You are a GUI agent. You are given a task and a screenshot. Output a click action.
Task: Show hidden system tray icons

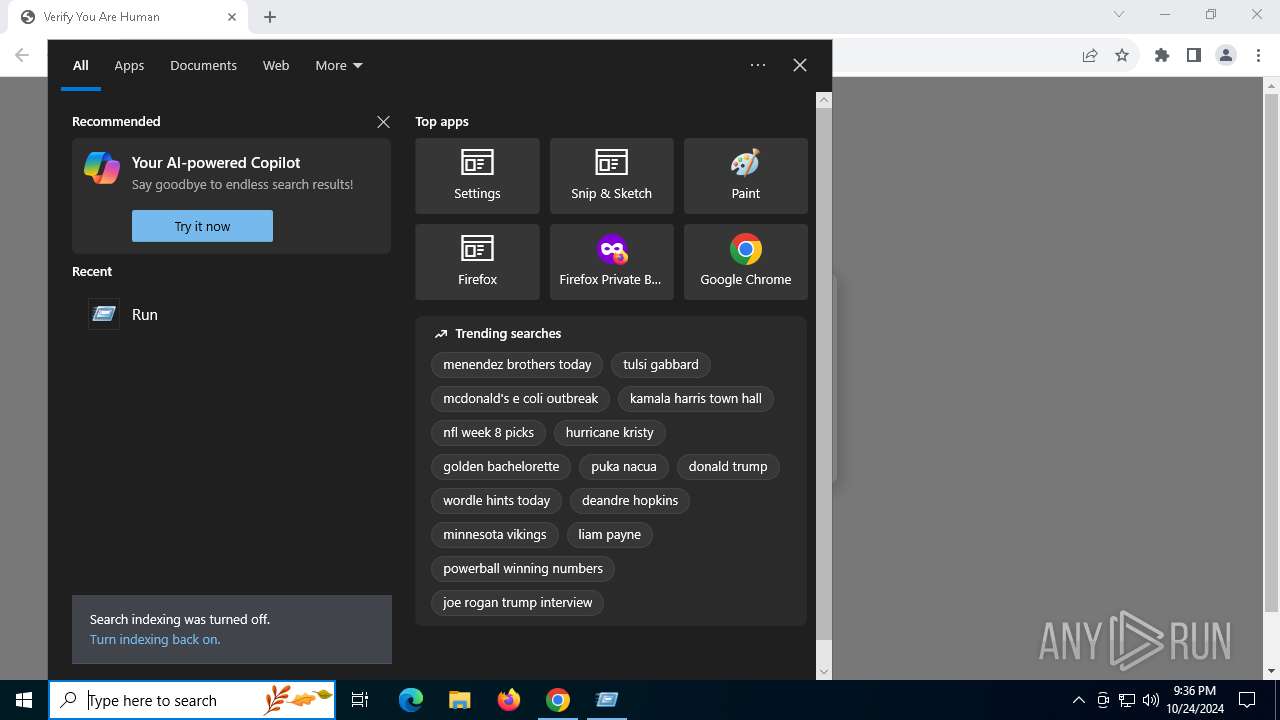pyautogui.click(x=1079, y=700)
